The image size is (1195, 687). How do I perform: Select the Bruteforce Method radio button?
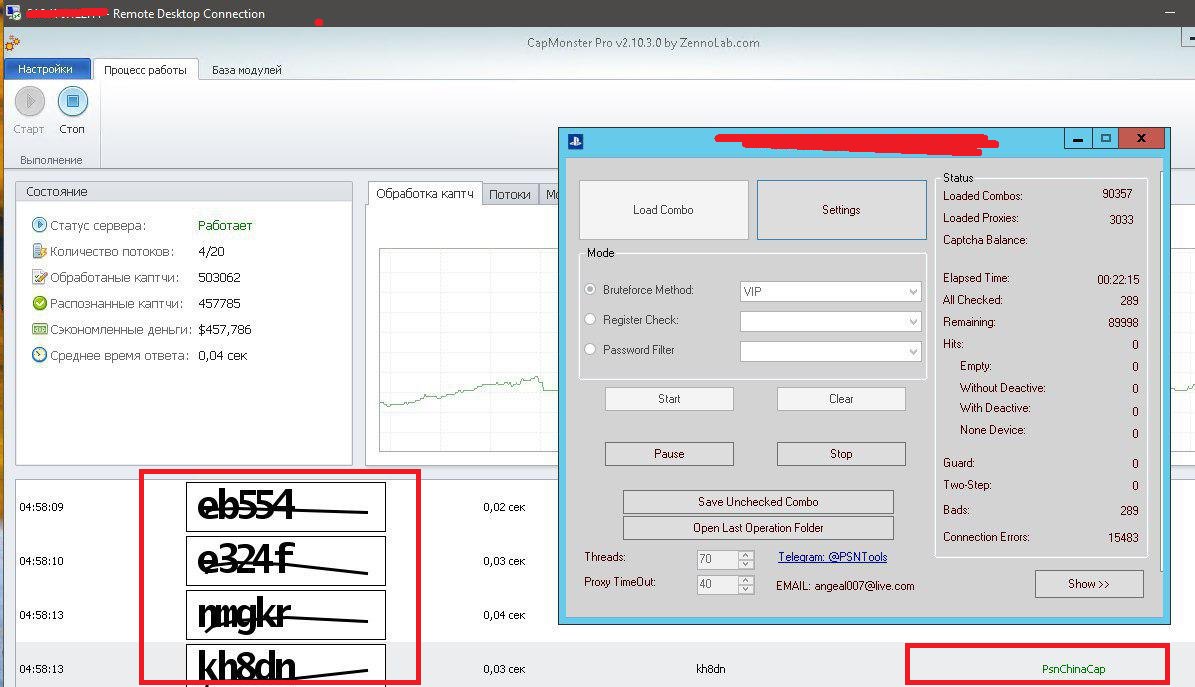[x=590, y=289]
